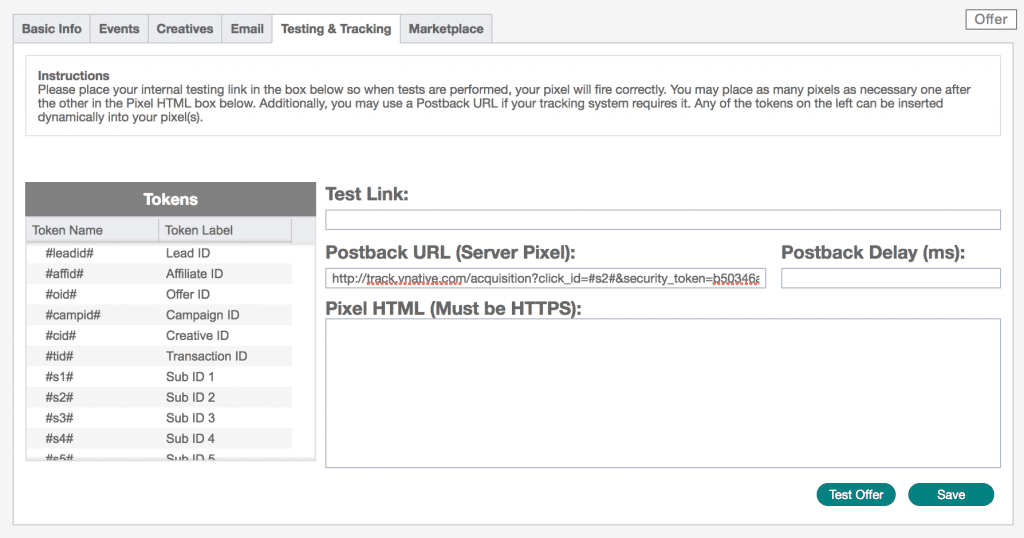Go to the Email tab
The width and height of the screenshot is (1024, 538).
[x=247, y=29]
